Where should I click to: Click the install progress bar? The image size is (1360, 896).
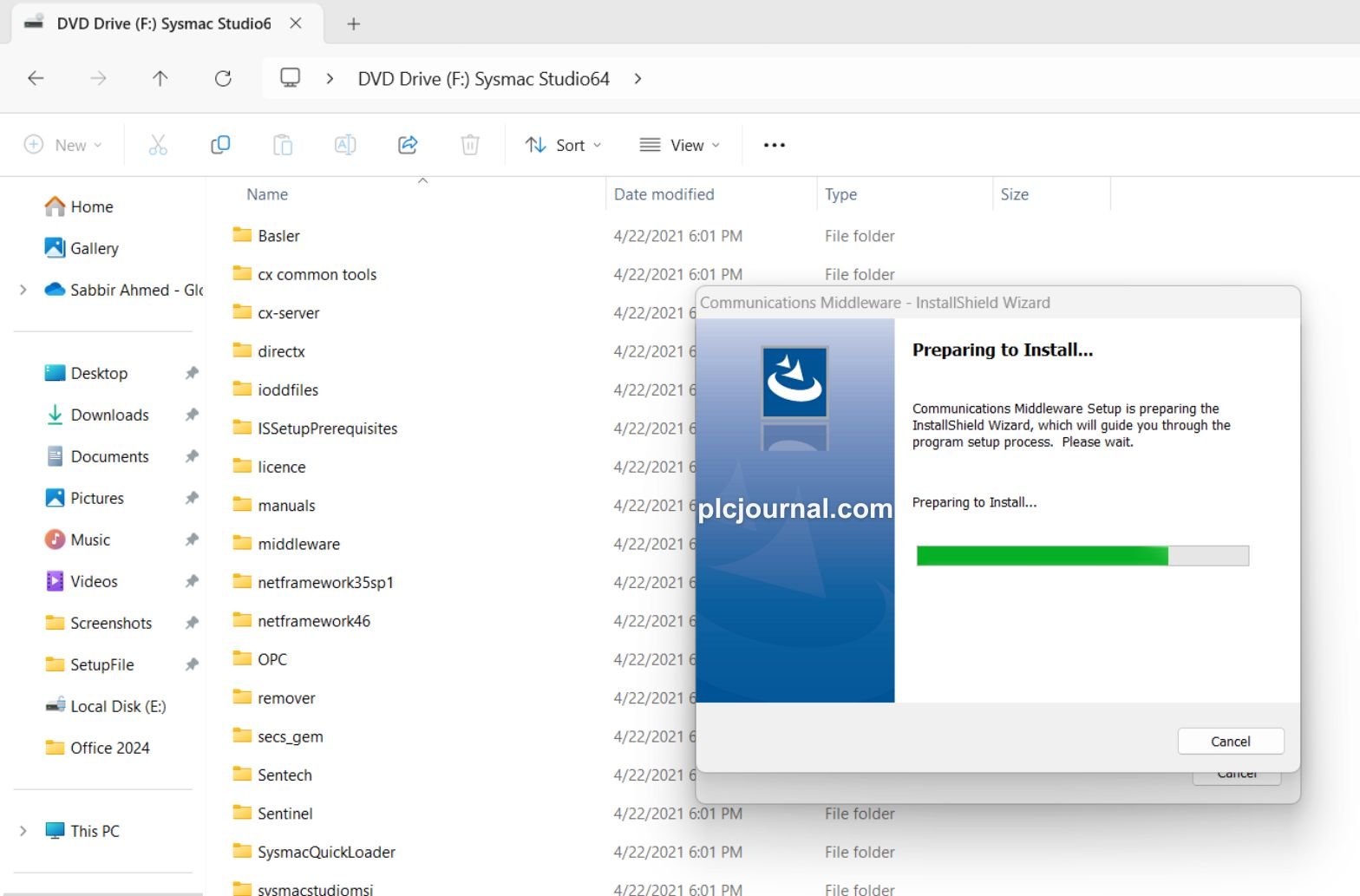[1082, 556]
